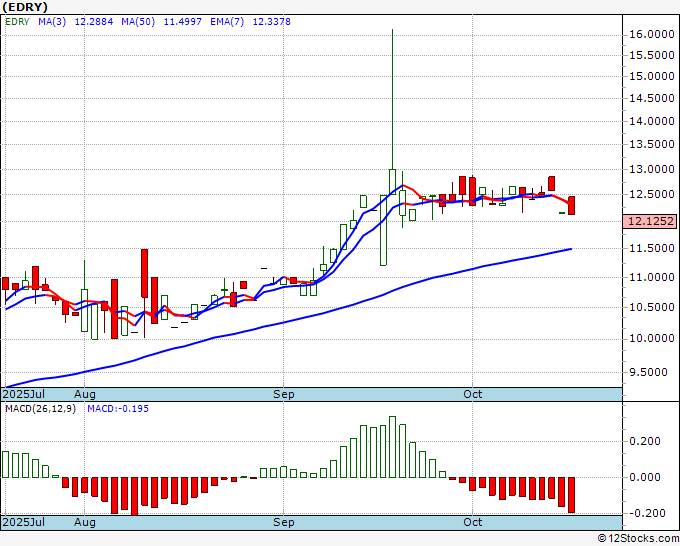
Task: Click the 13.0000 price axis label
Action: 651,169
